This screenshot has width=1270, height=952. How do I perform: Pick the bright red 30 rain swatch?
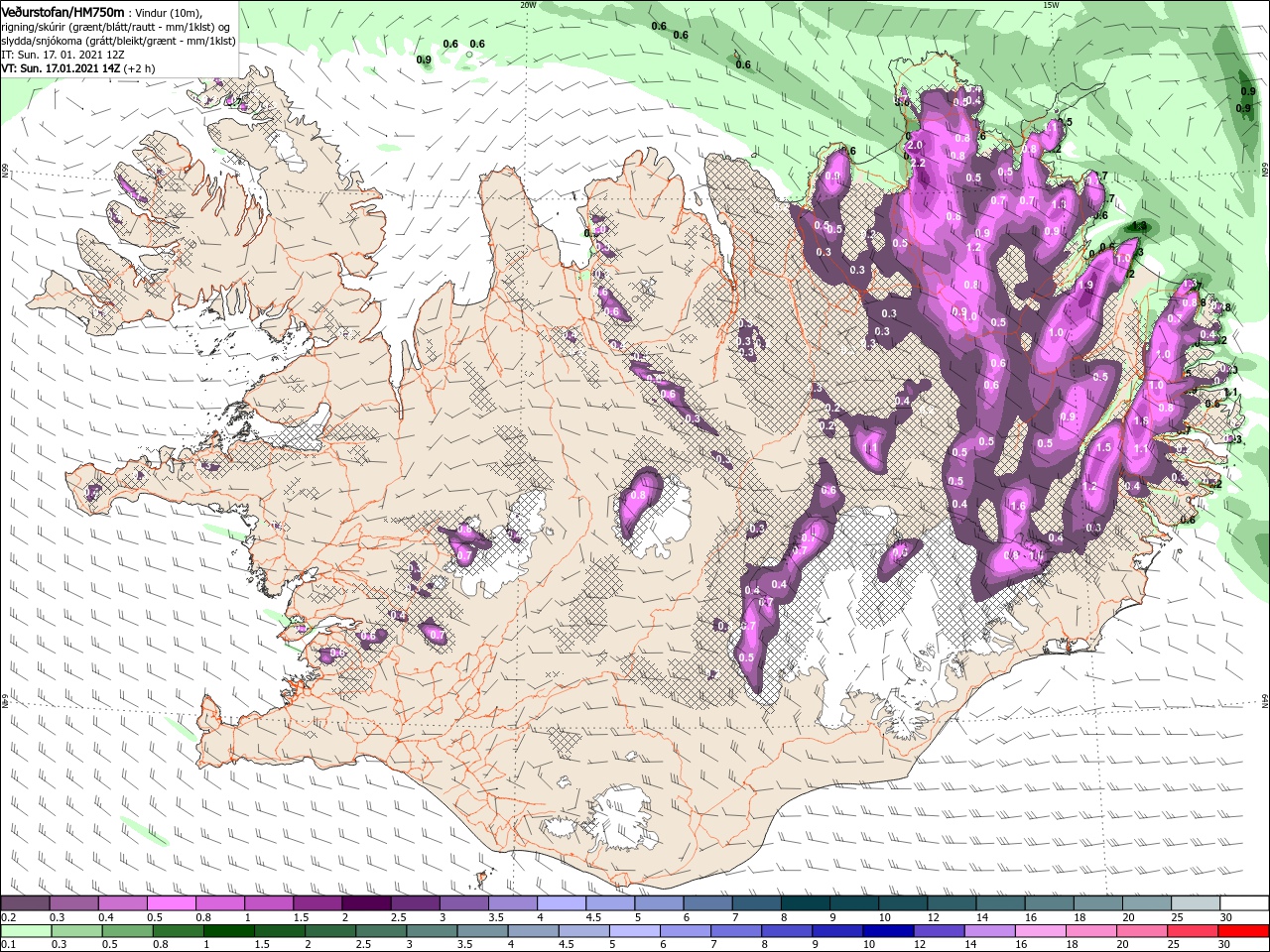tap(1245, 931)
